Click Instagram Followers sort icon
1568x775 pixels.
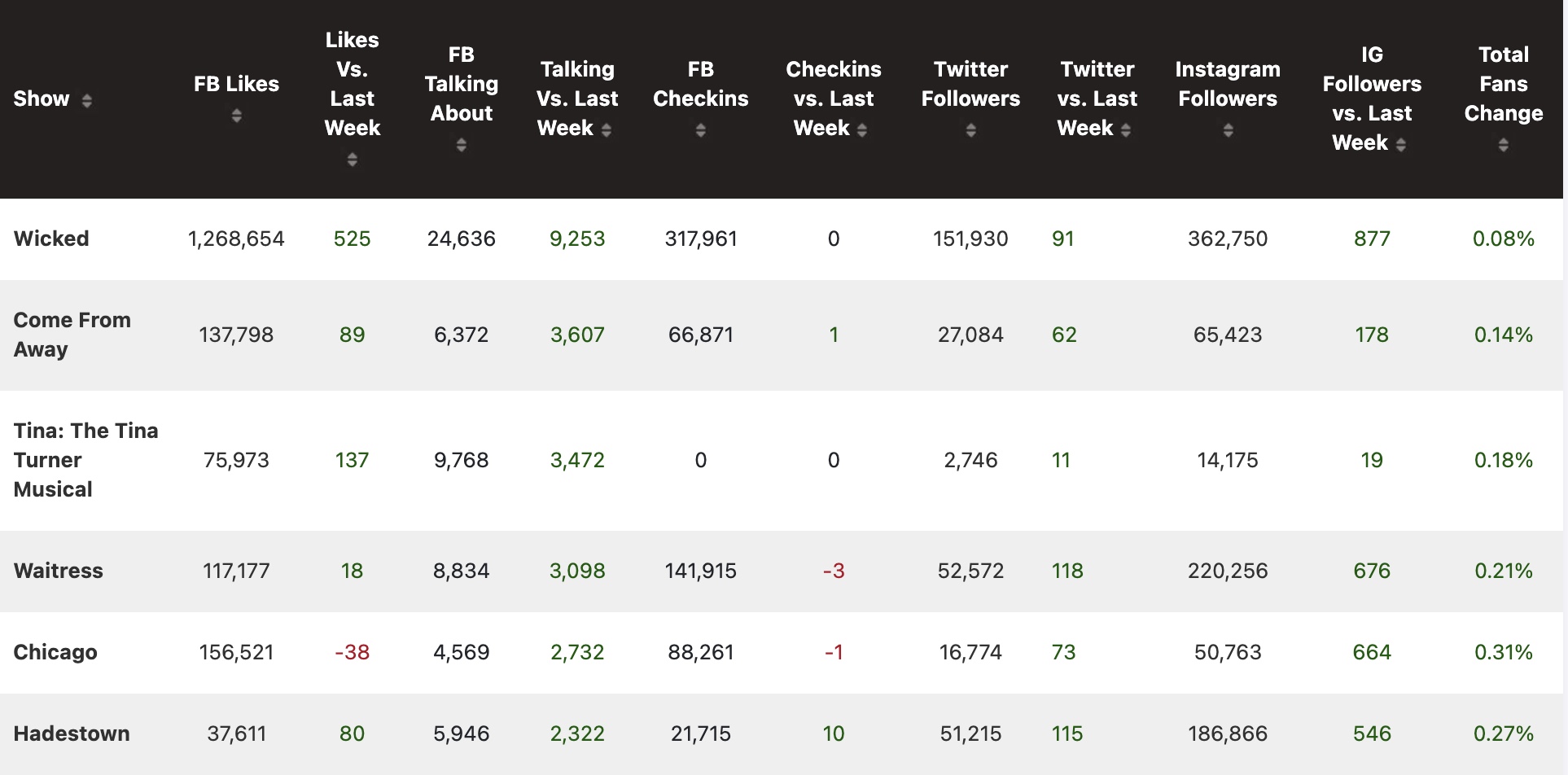click(1228, 130)
